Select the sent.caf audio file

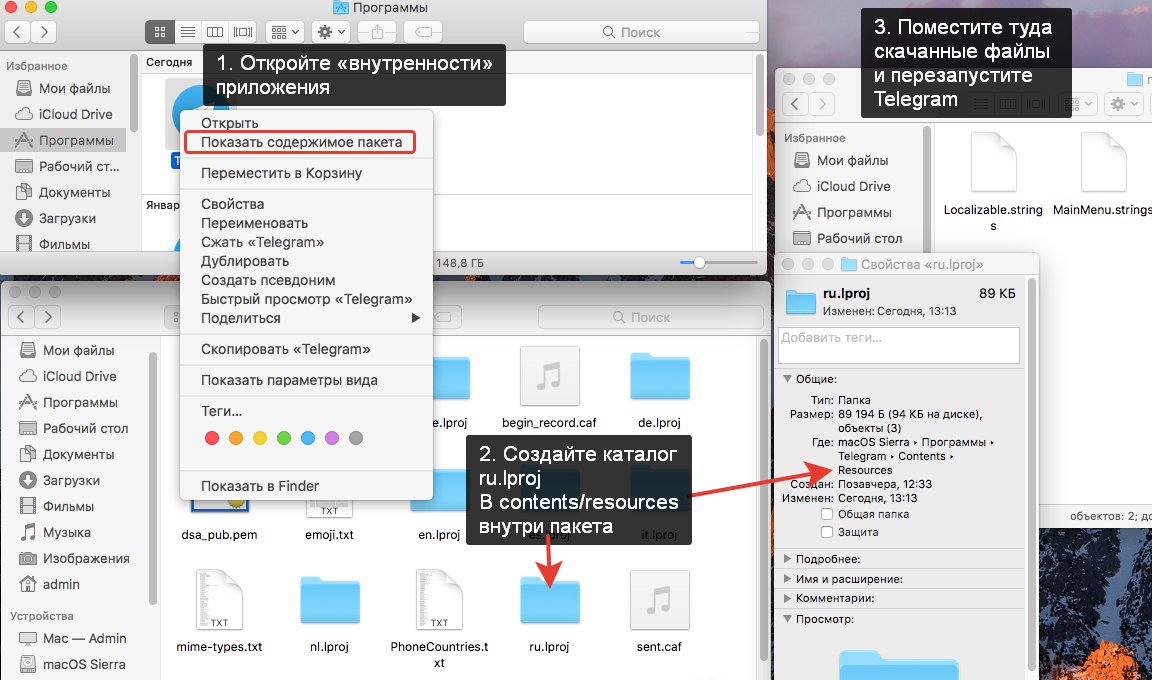(x=659, y=600)
